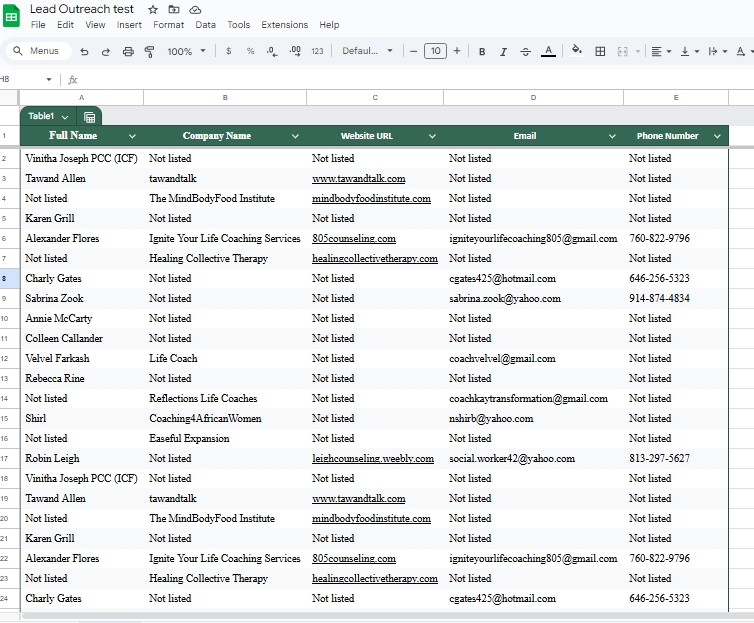Toggle italic formatting

click(x=503, y=51)
